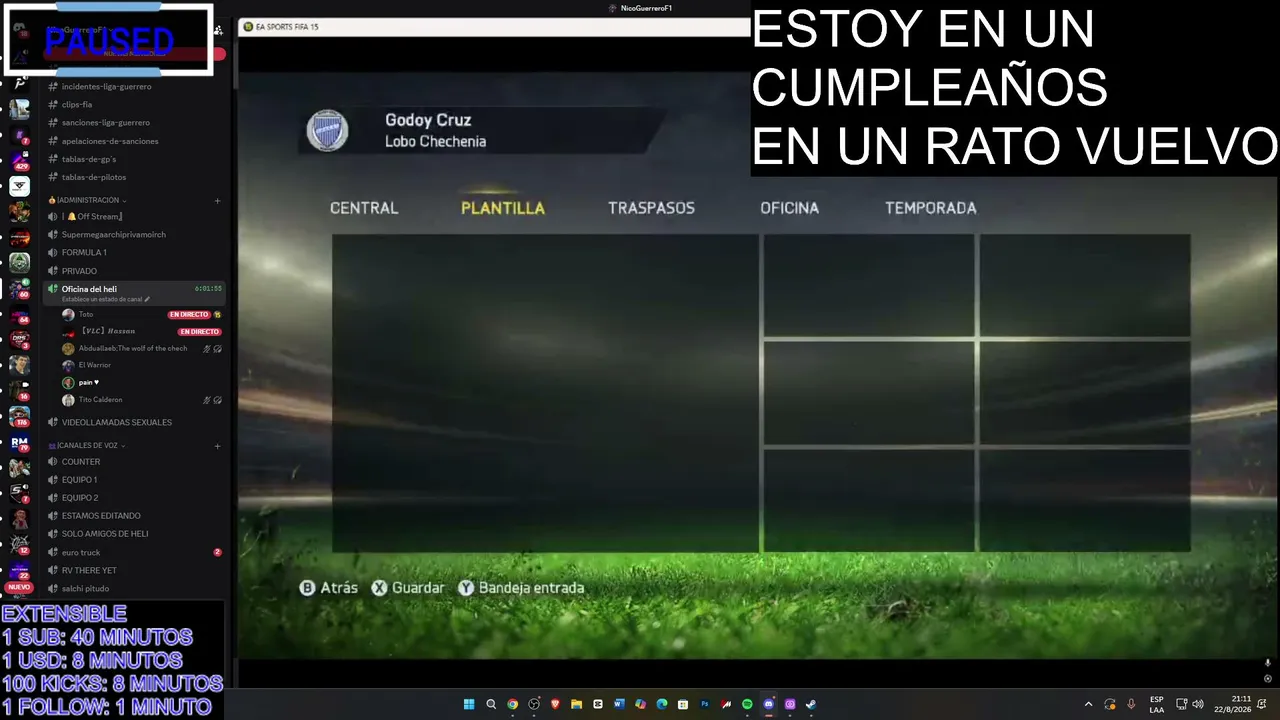Open the DRS server with 3 badge
Viewport: 1280px width, 720px height.
point(19,340)
